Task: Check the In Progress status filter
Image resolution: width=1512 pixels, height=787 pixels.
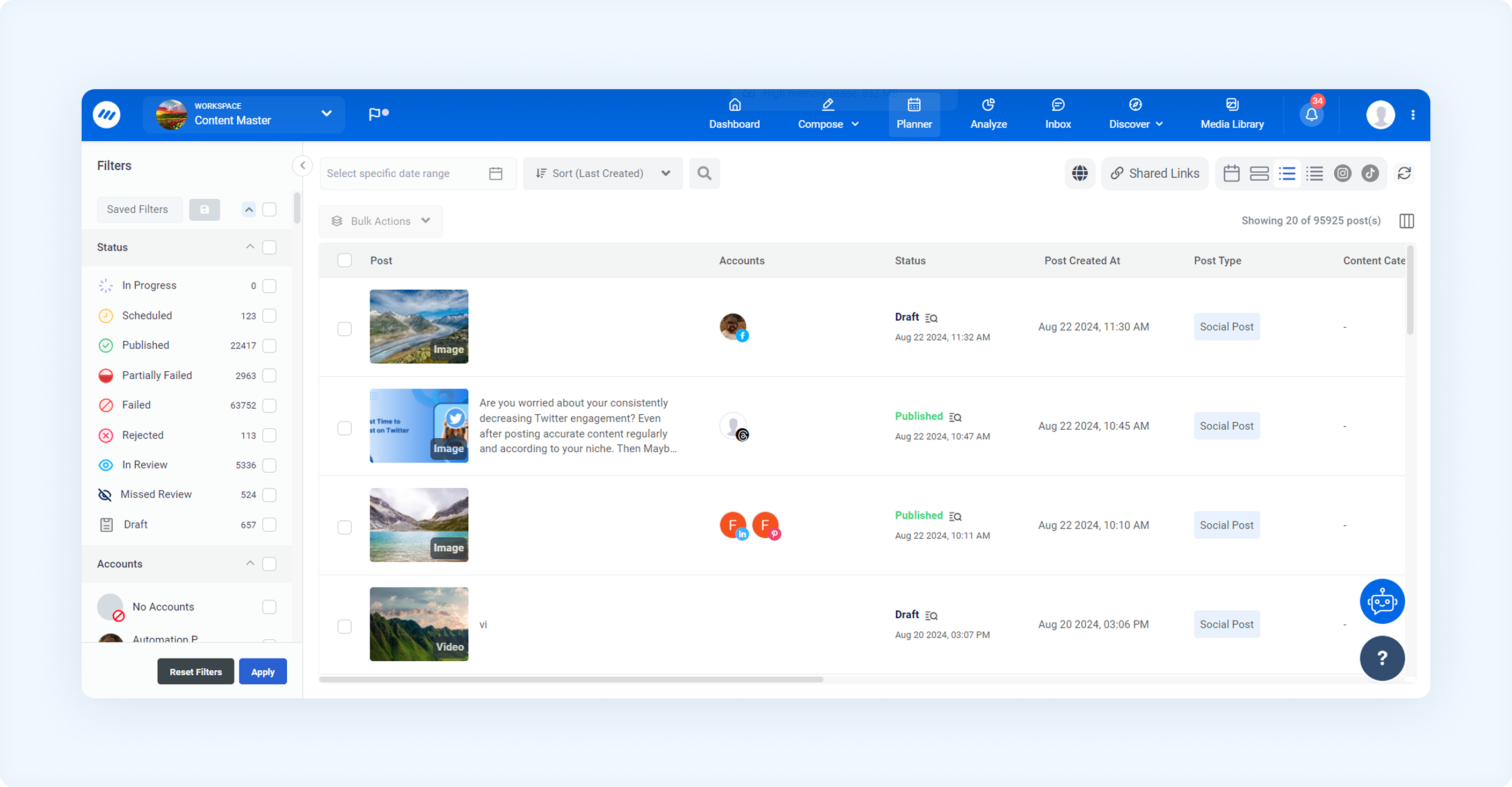Action: tap(269, 286)
